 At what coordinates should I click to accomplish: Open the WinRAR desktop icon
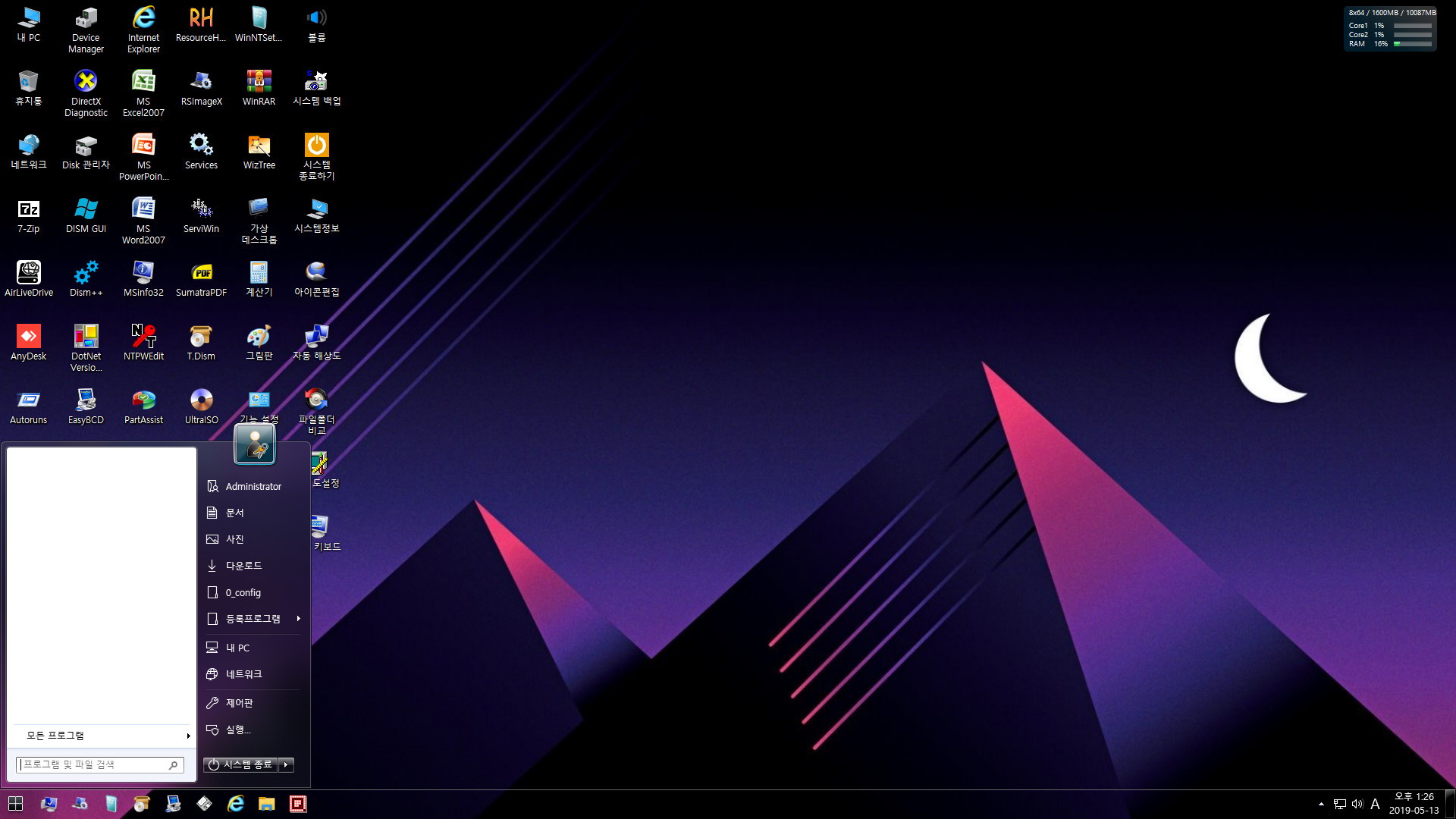click(x=259, y=87)
